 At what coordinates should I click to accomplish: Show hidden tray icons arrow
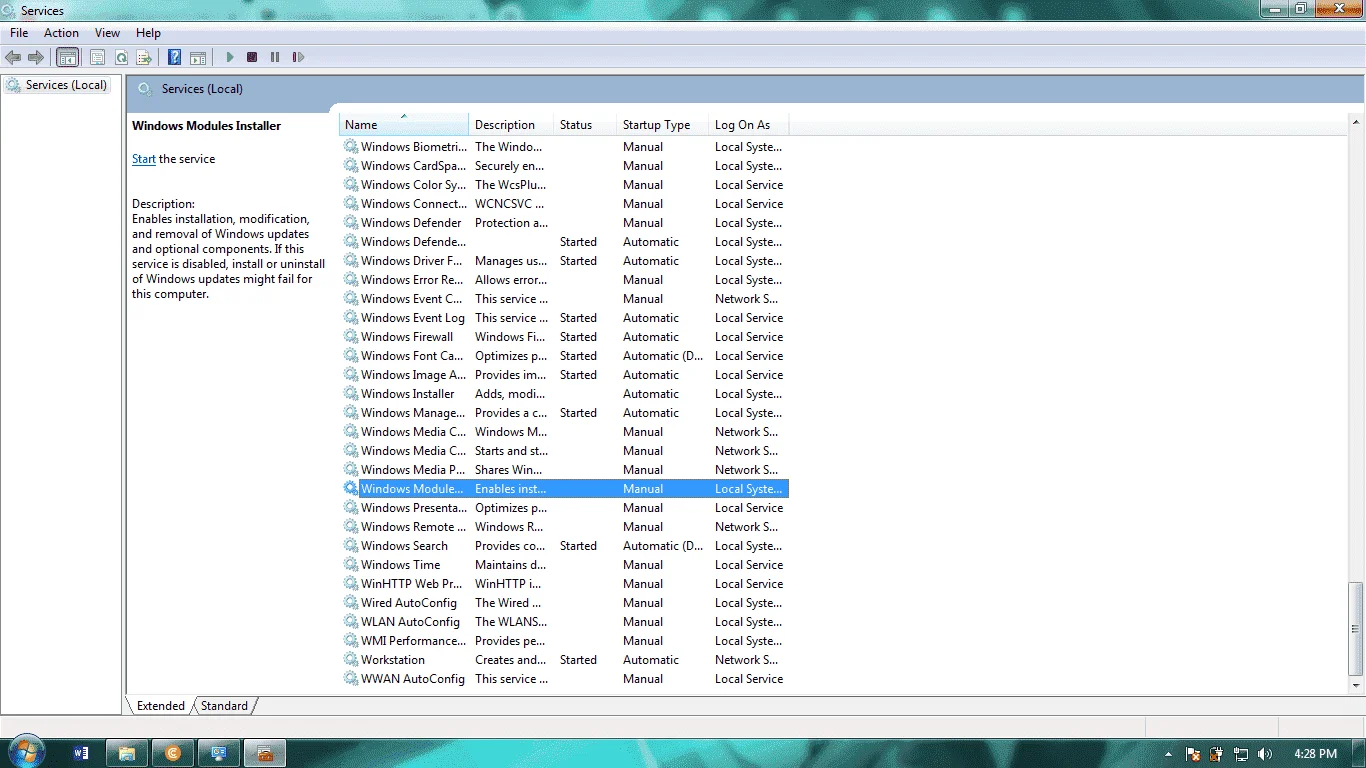[x=1168, y=754]
